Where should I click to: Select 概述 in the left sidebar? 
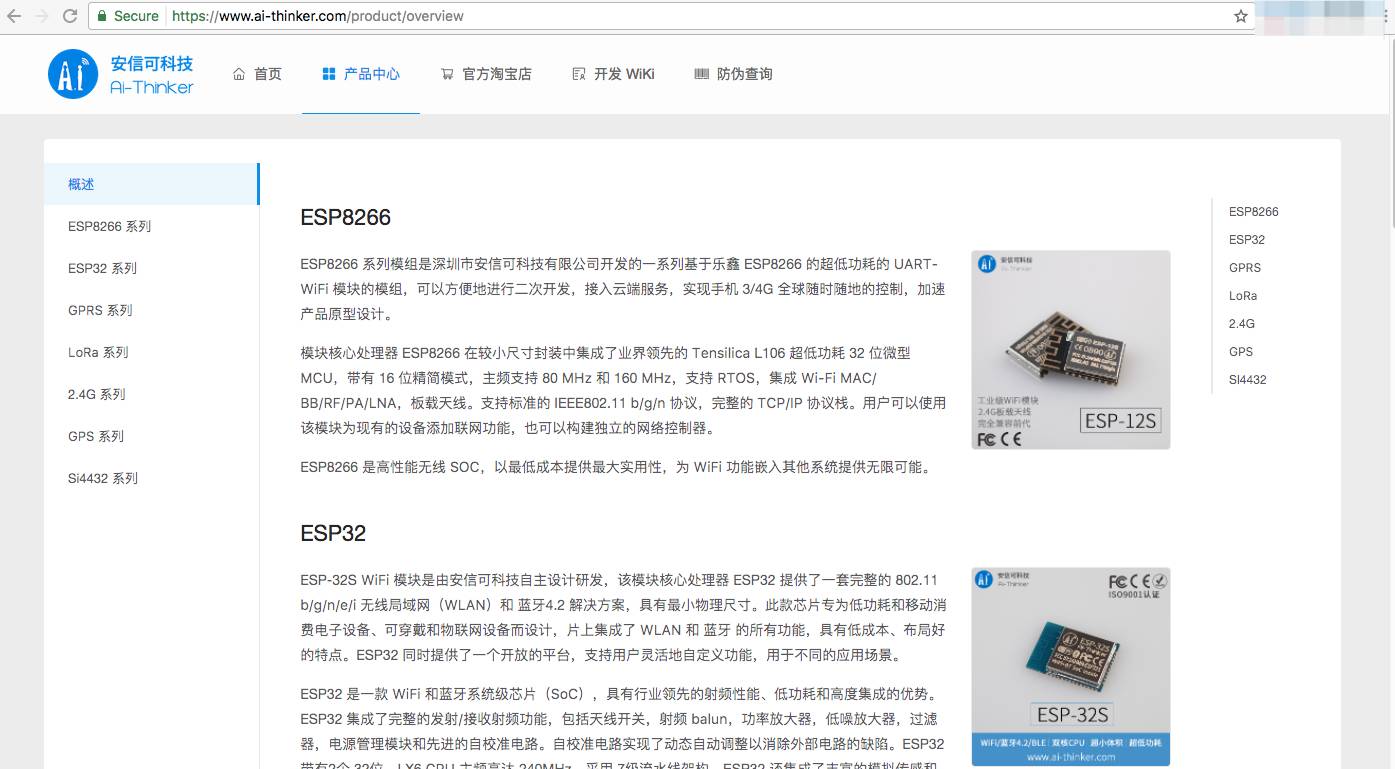151,184
